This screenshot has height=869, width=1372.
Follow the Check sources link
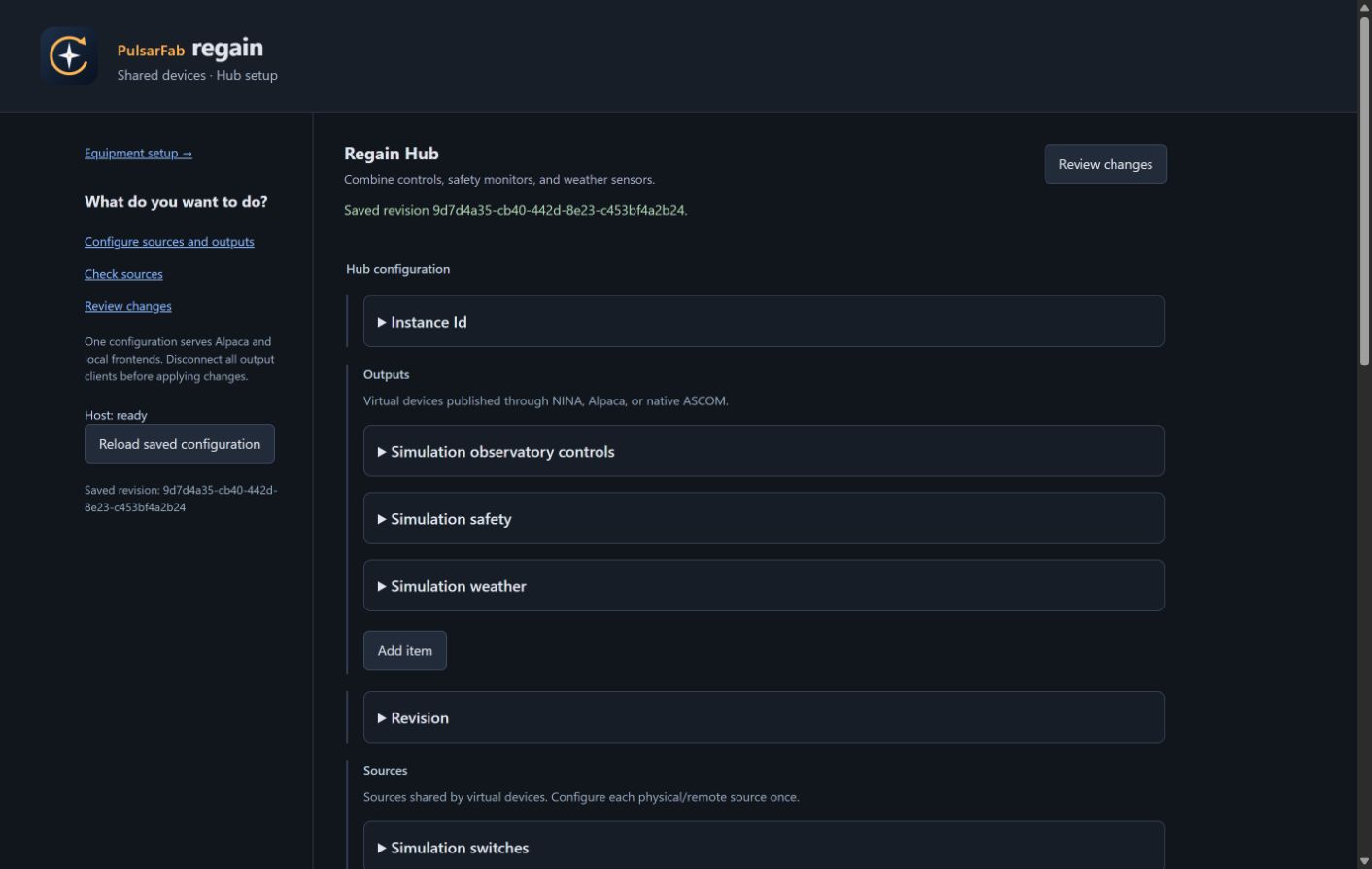pyautogui.click(x=123, y=274)
